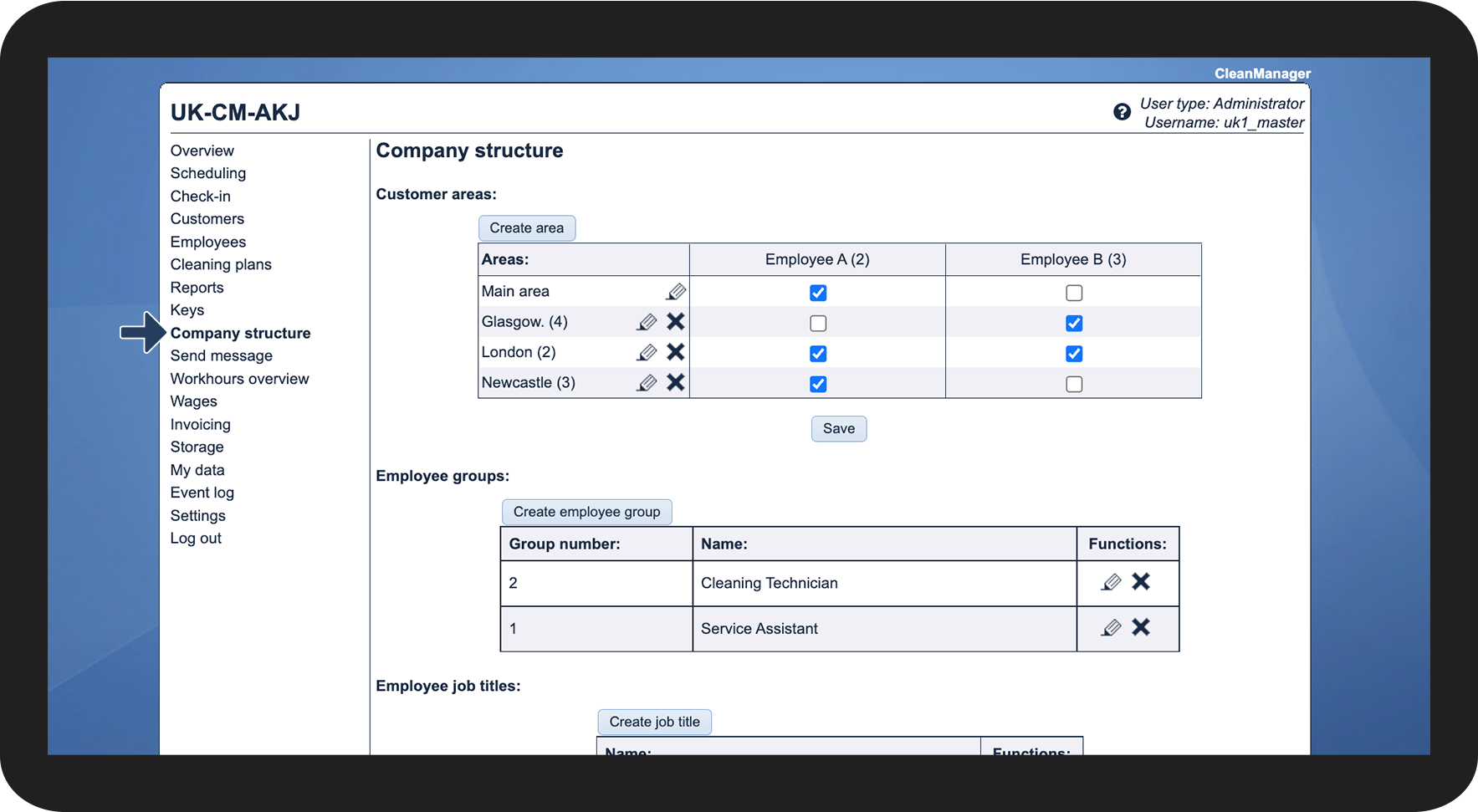Image resolution: width=1478 pixels, height=812 pixels.
Task: Tick Newcastle checkbox for Employee B
Action: tap(1074, 385)
